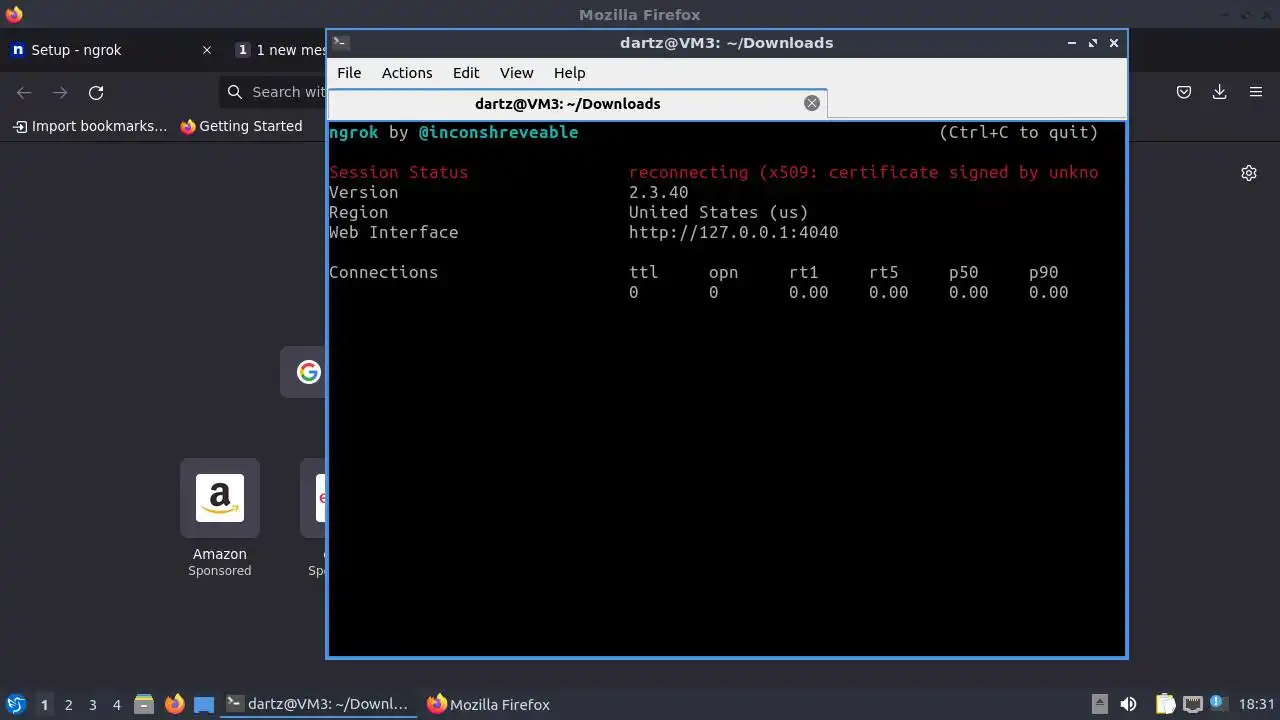Open the Firefox downloads panel
The width and height of the screenshot is (1280, 720).
1220,92
